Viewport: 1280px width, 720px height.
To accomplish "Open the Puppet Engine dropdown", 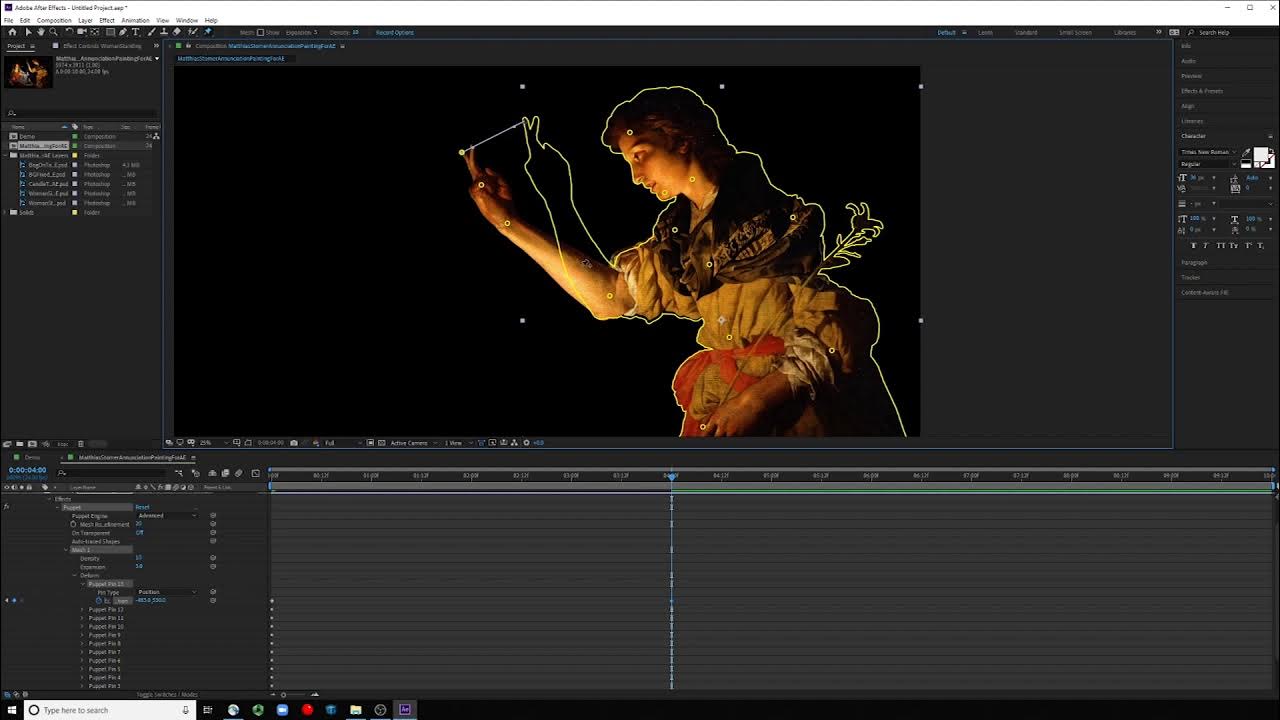I will tap(167, 516).
